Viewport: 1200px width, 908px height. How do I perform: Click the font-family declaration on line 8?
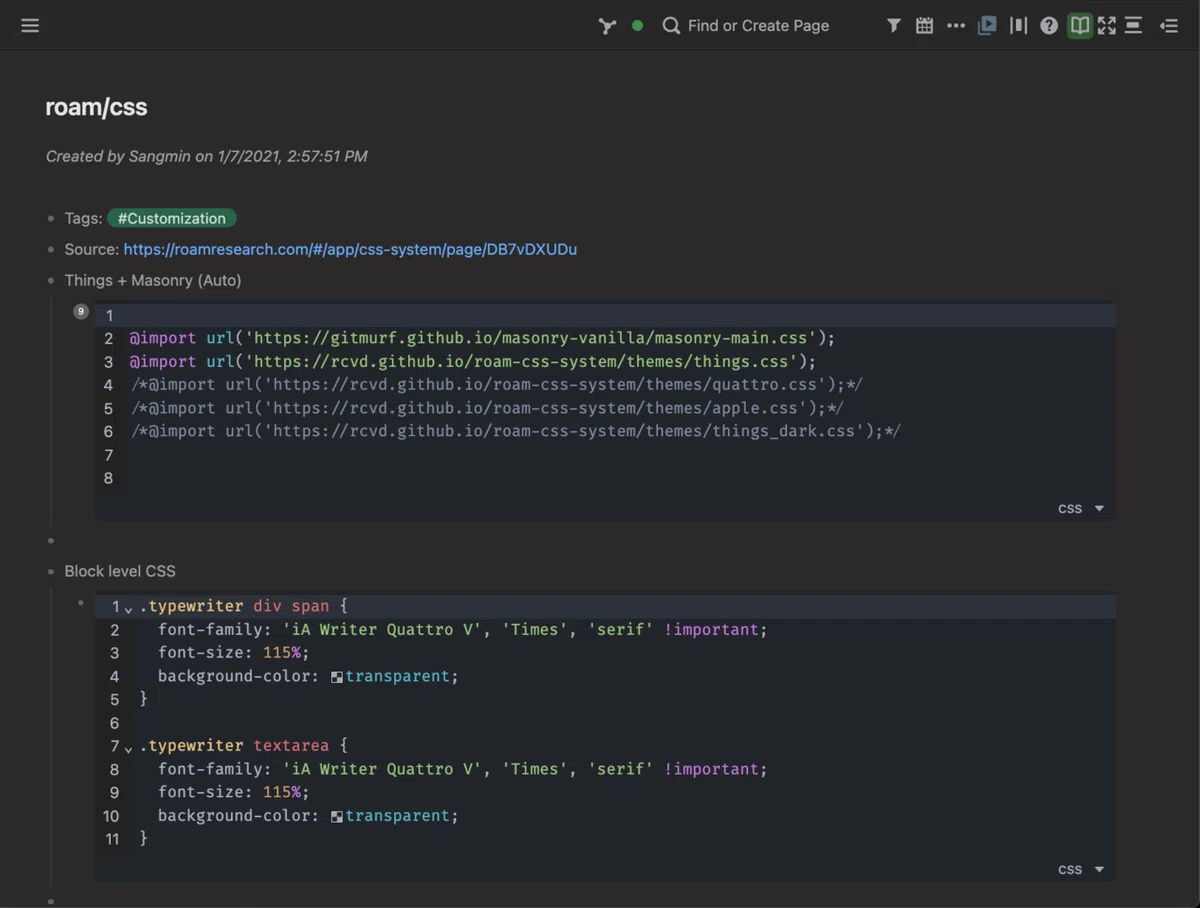click(463, 769)
